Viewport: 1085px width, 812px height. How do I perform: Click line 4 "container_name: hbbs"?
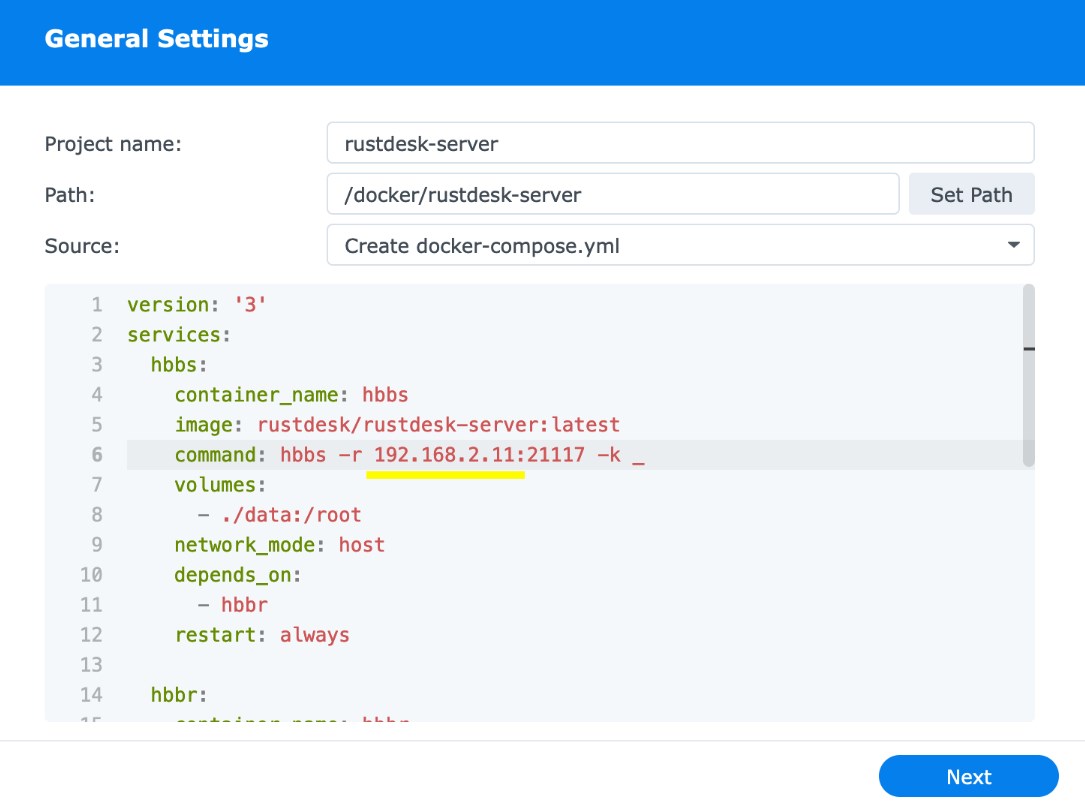291,395
